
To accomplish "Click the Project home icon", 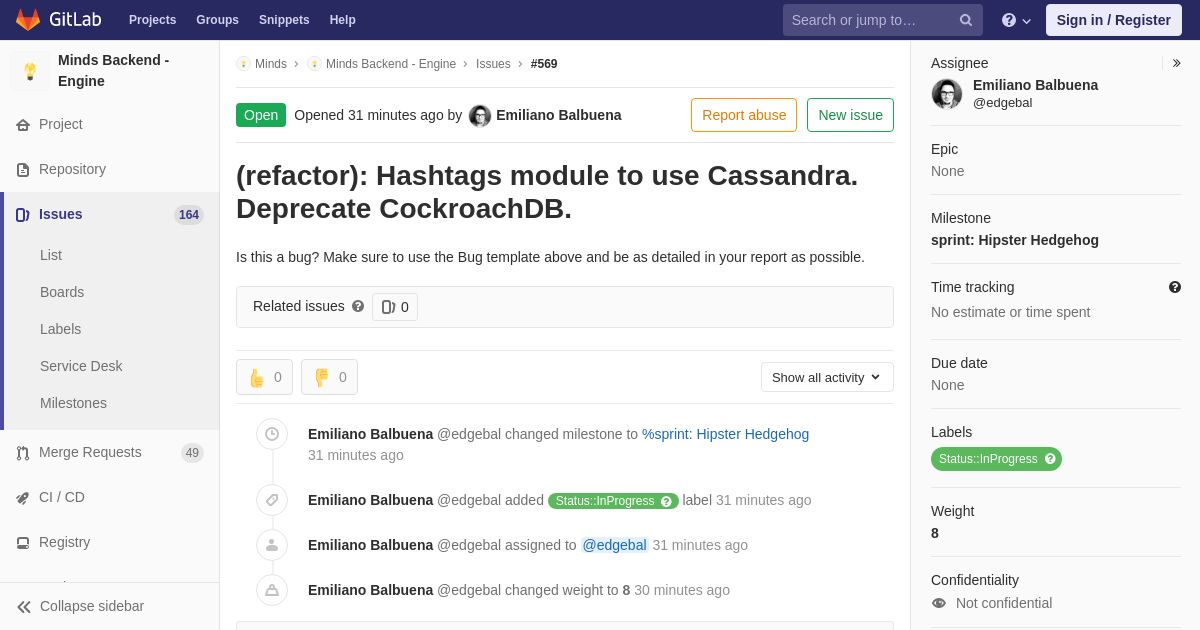I will 23,125.
